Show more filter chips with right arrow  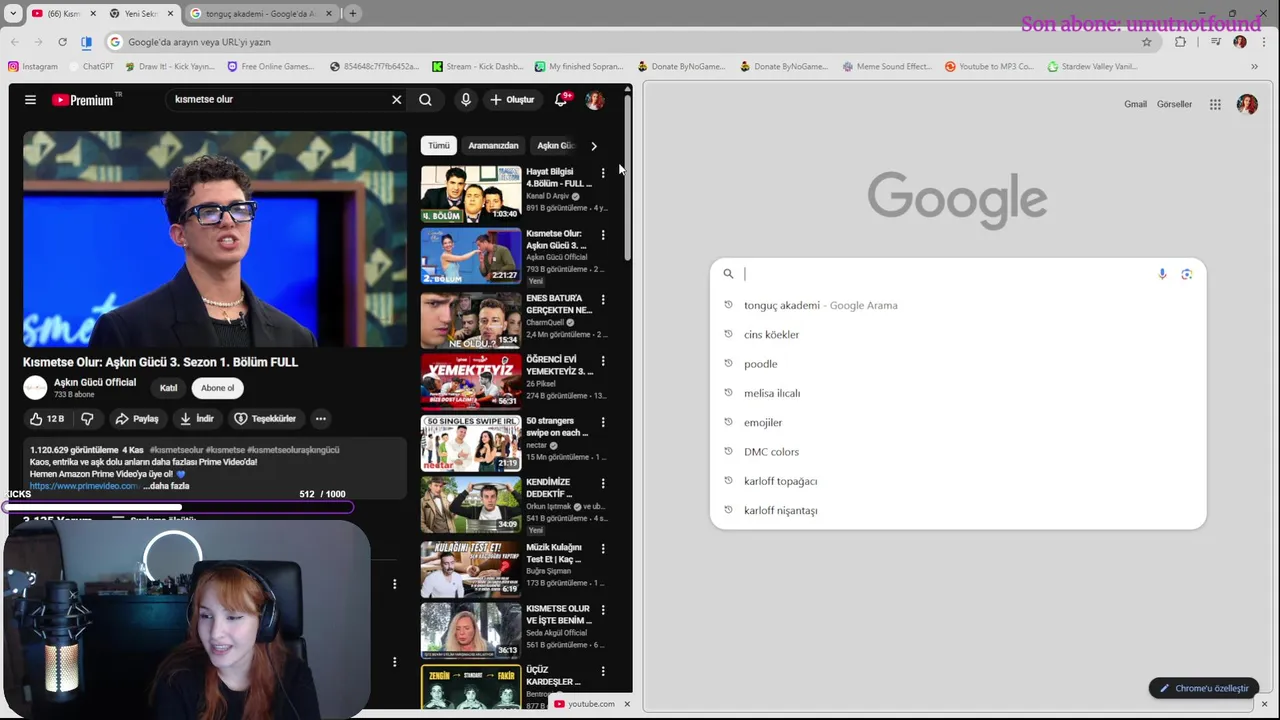coord(594,146)
